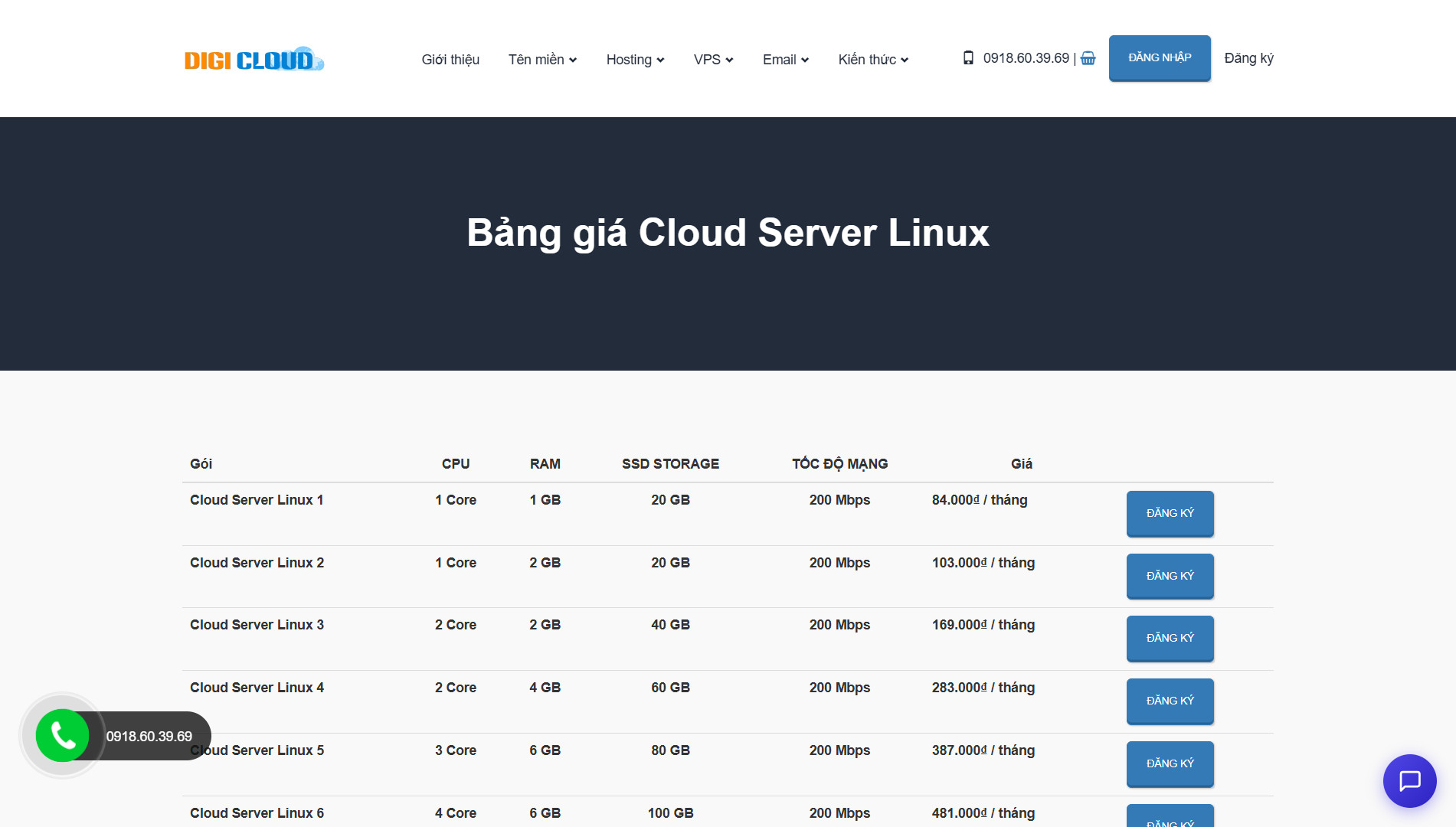
Task: Select the Cloud Server Linux 2 name
Action: pyautogui.click(x=257, y=563)
